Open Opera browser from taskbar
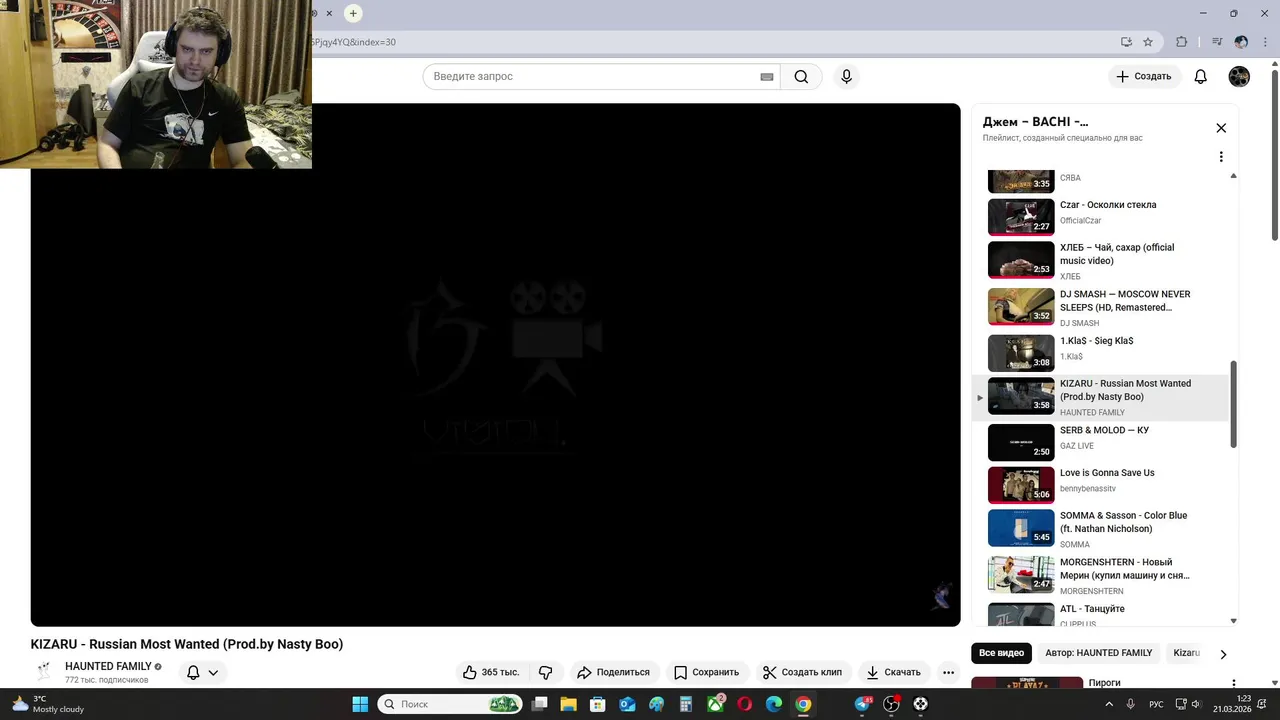Screen dimensions: 1280x720 coord(745,704)
